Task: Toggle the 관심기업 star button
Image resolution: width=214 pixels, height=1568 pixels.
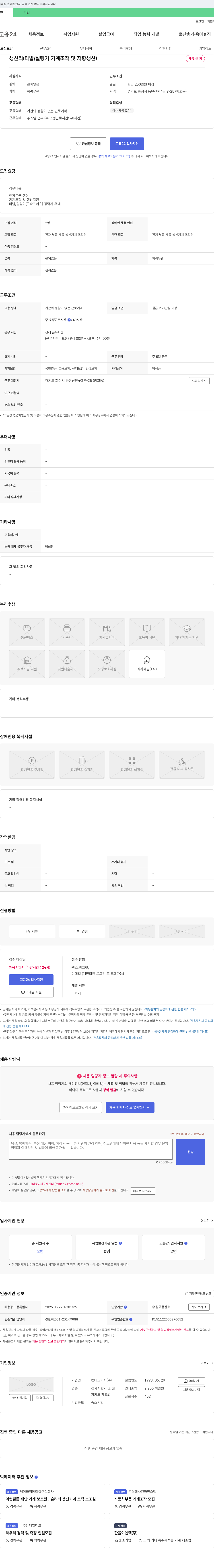Action: tap(20, 1398)
